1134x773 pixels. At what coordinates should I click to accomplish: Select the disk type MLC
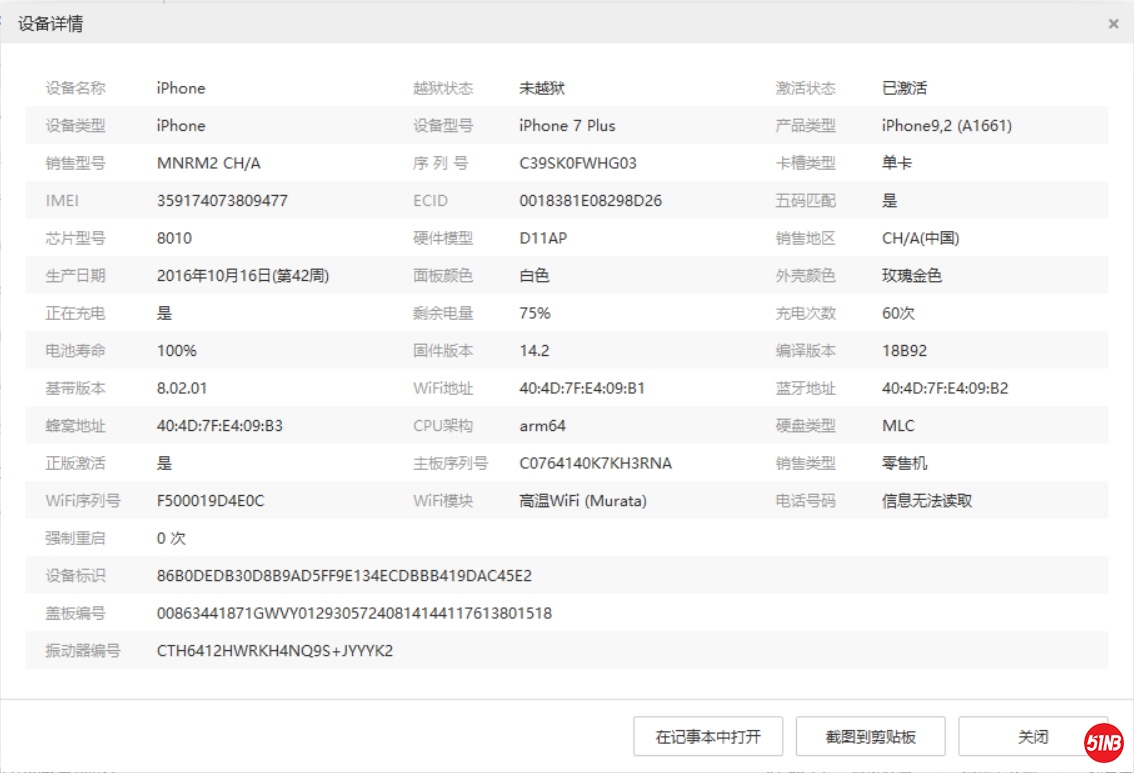pyautogui.click(x=898, y=426)
